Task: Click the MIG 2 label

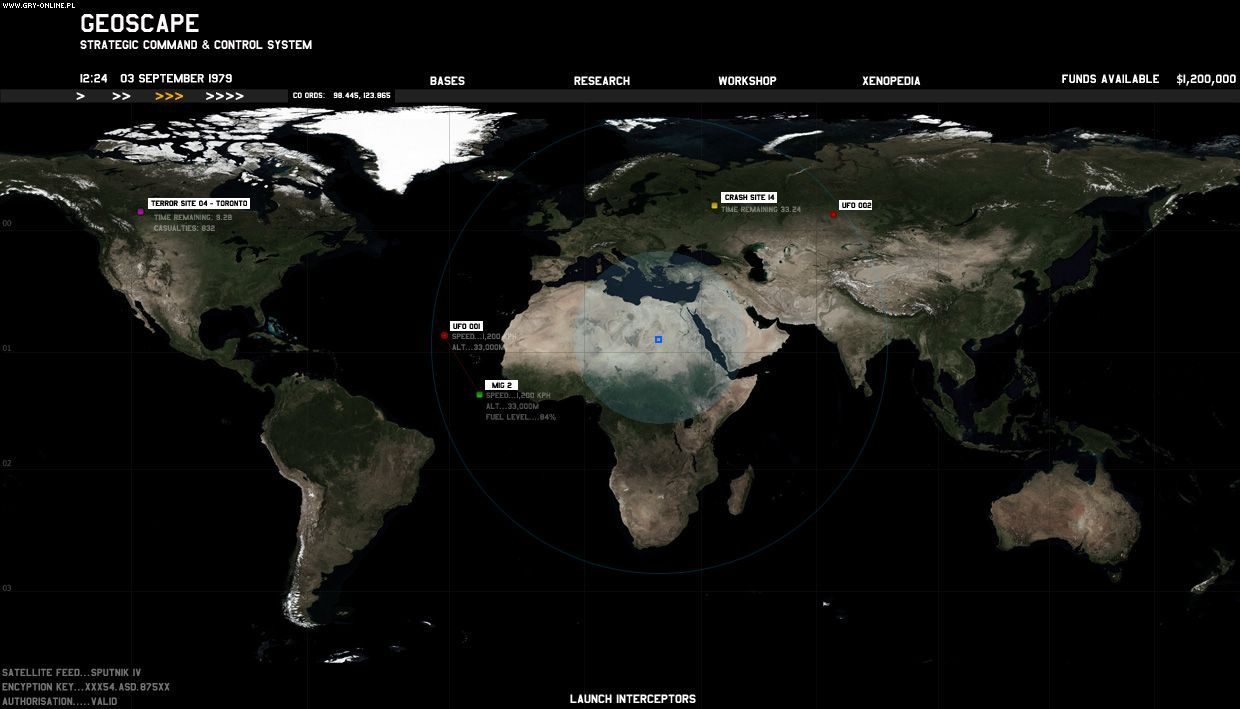Action: coord(501,385)
